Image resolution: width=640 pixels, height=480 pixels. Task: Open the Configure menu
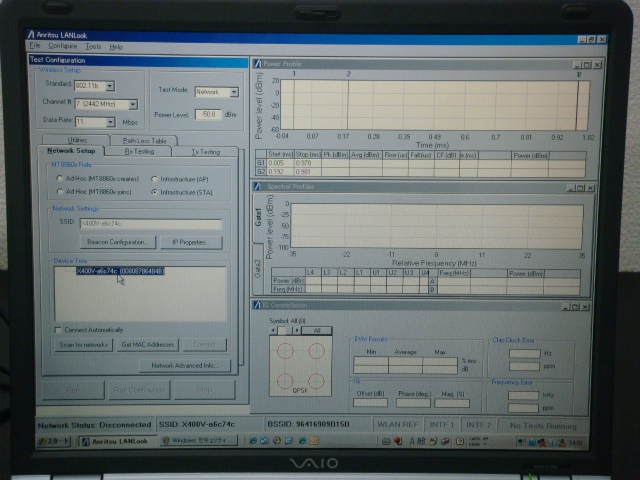(x=62, y=46)
